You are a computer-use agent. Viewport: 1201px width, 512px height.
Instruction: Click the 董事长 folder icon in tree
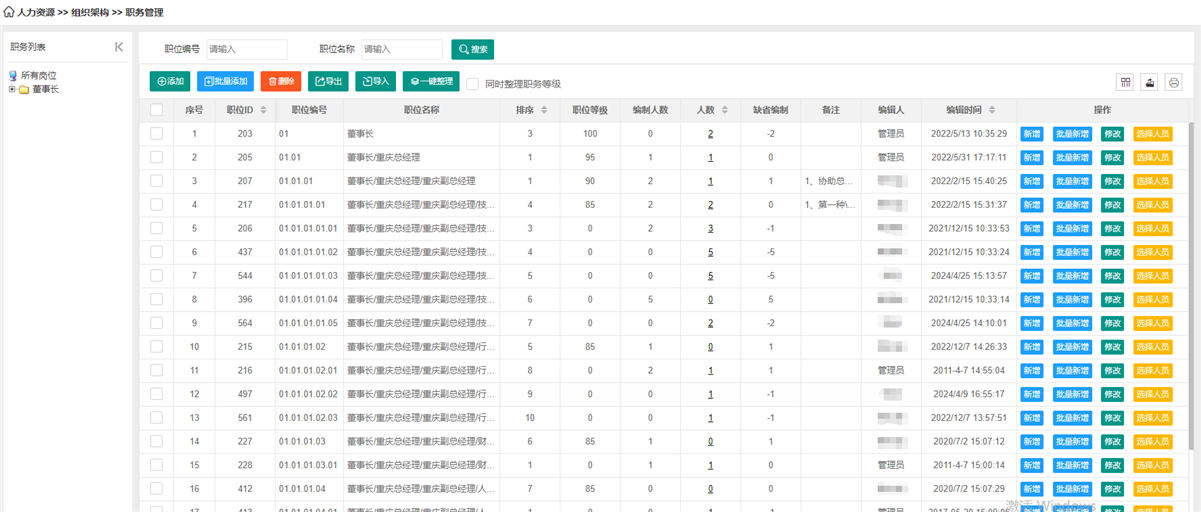23,89
